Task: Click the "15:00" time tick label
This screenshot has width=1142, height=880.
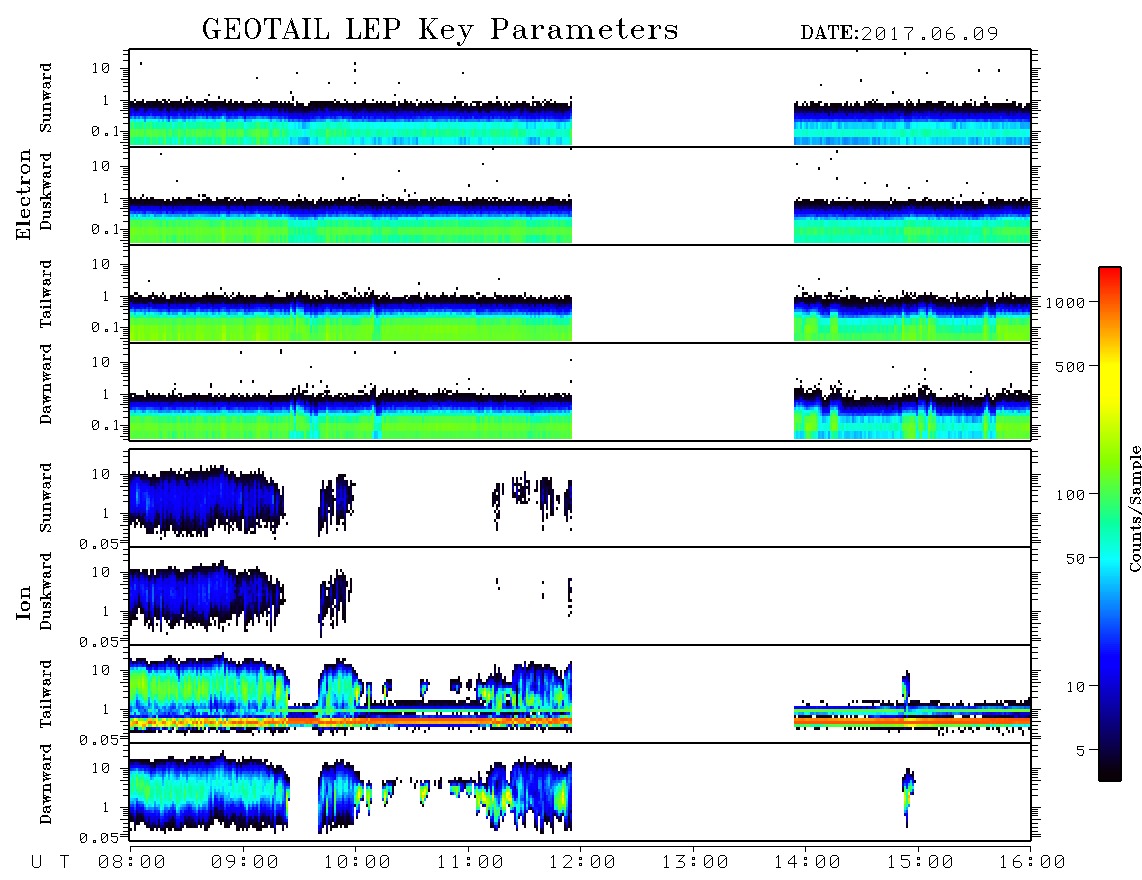Action: pos(920,863)
